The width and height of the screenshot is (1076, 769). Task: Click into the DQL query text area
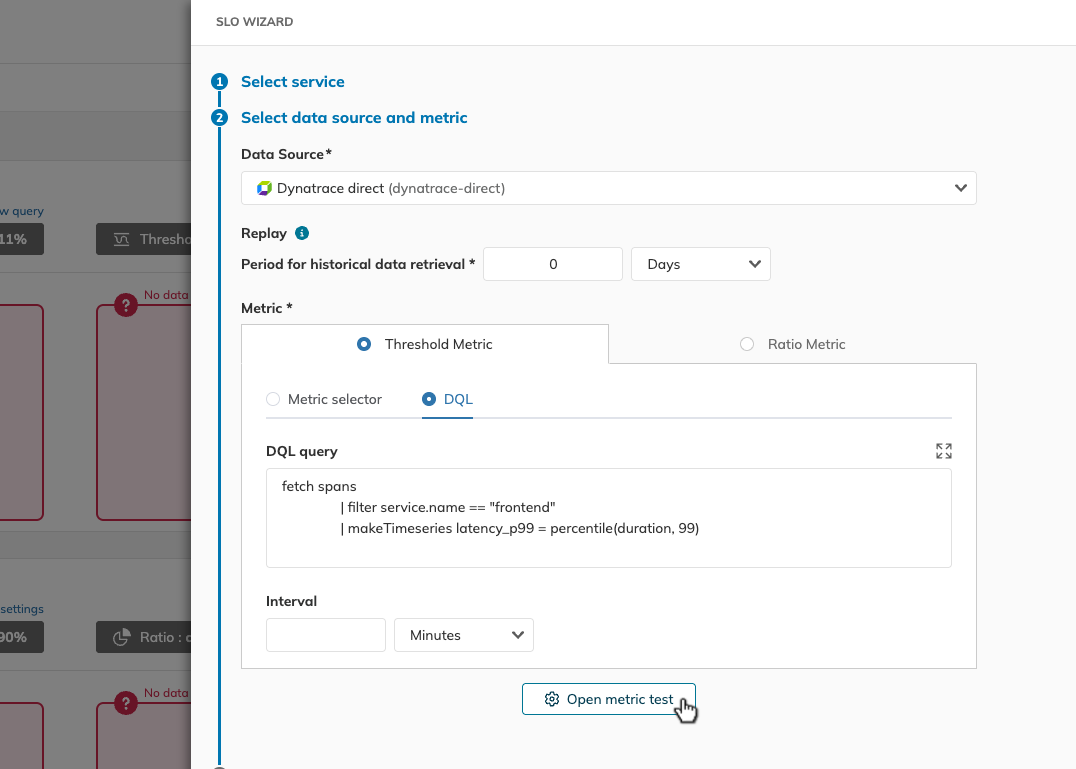coord(609,518)
